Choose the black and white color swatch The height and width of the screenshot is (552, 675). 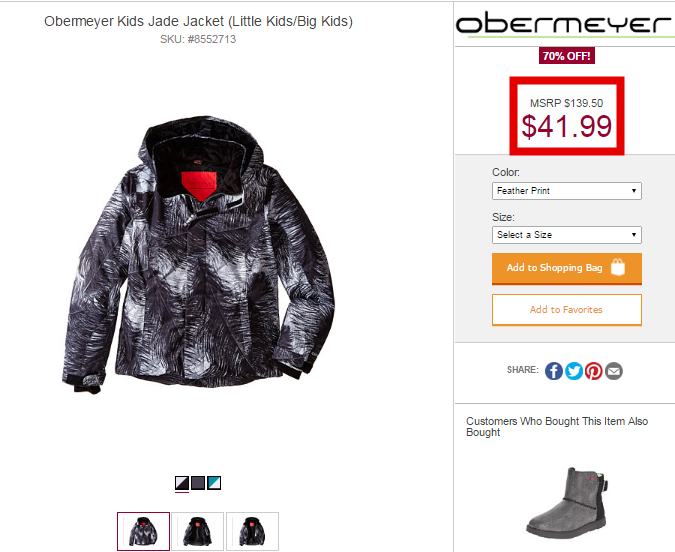coord(182,483)
